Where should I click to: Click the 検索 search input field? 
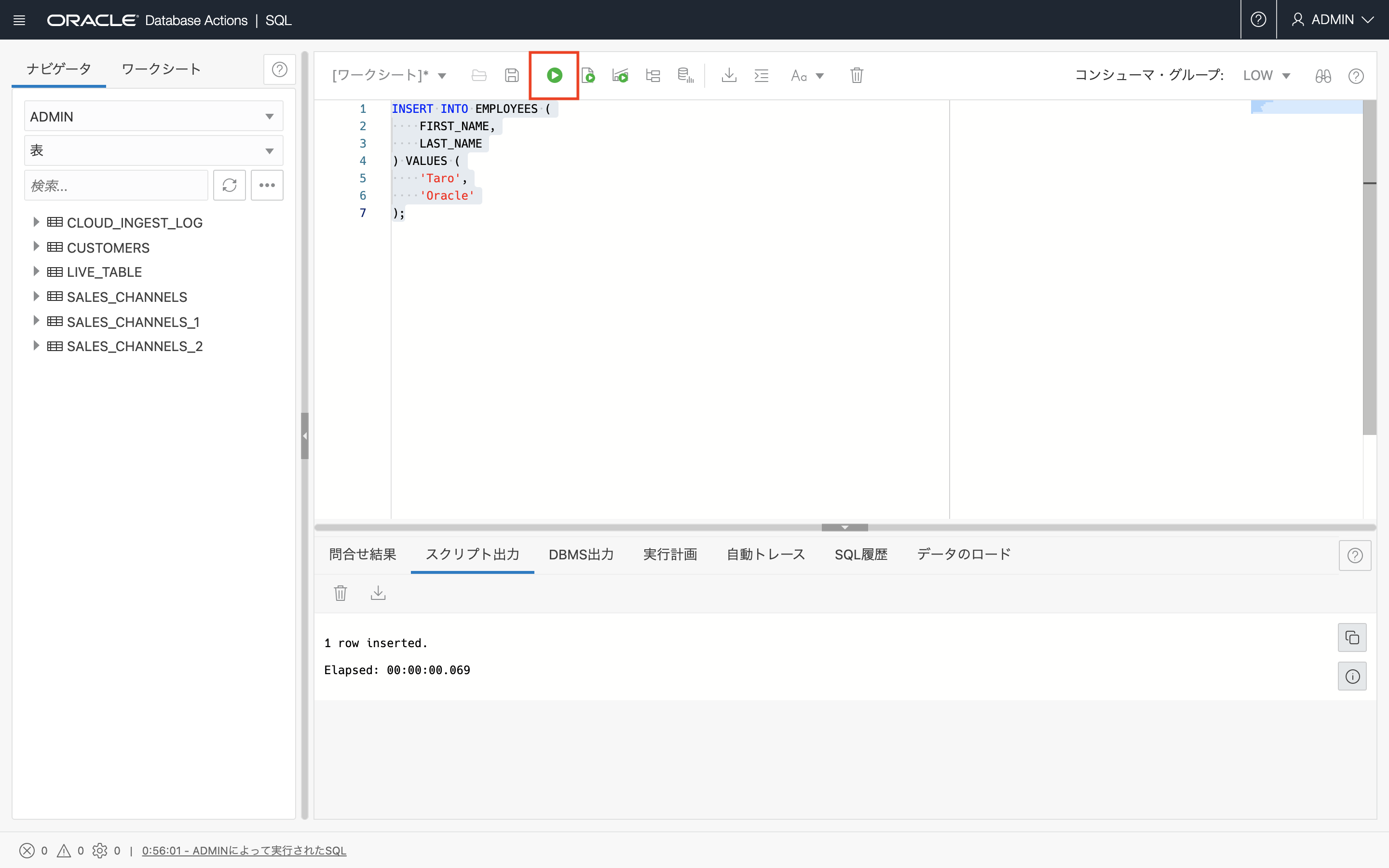pyautogui.click(x=116, y=186)
